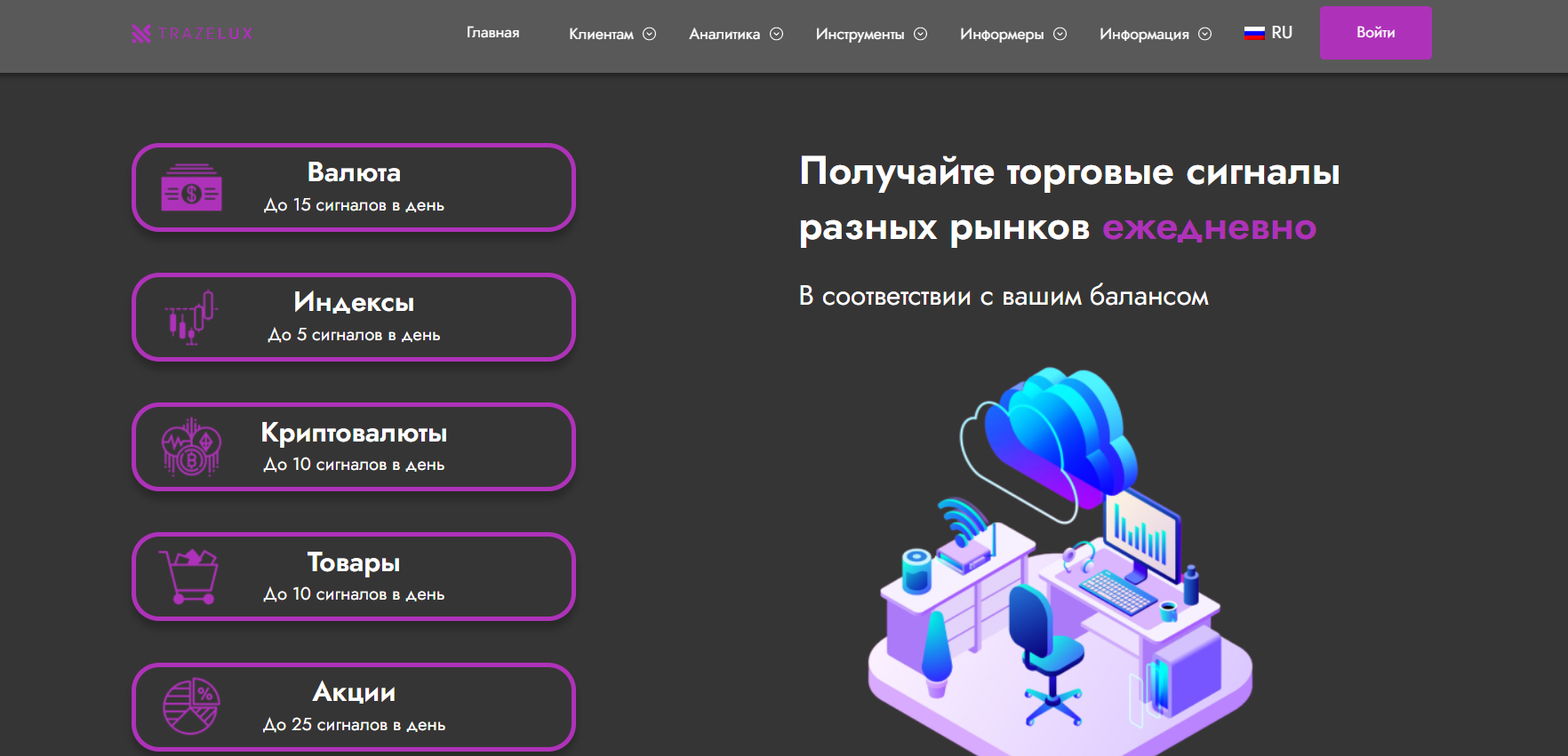Expand the Аналитика dropdown chevron
Image resolution: width=1568 pixels, height=756 pixels.
[776, 34]
